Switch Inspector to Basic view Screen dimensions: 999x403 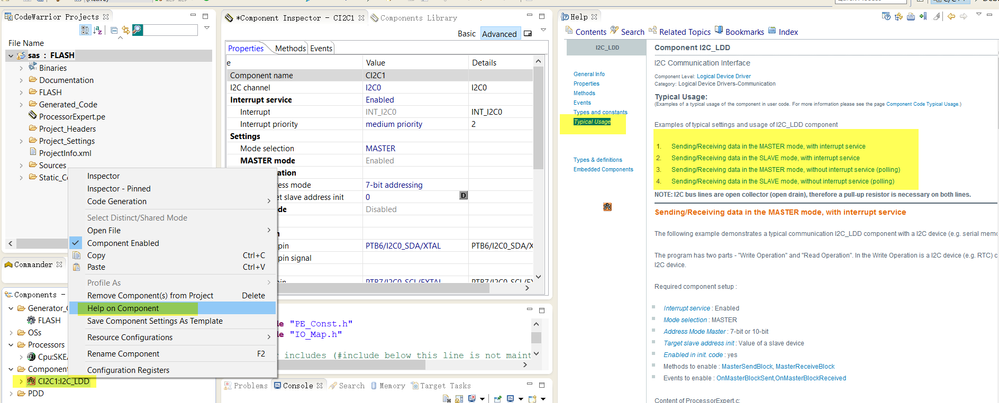pos(466,34)
